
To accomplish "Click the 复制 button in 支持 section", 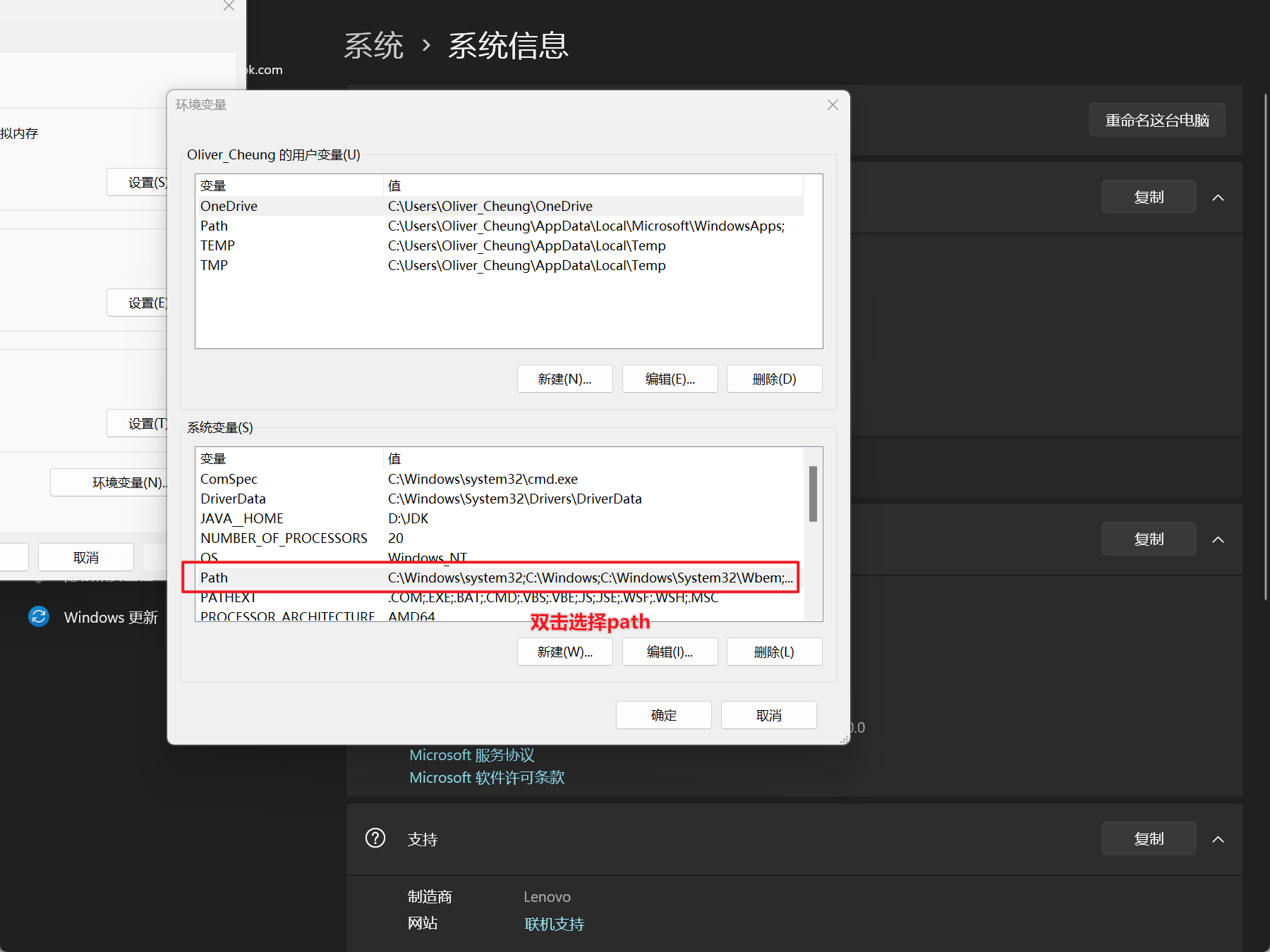I will coord(1149,838).
